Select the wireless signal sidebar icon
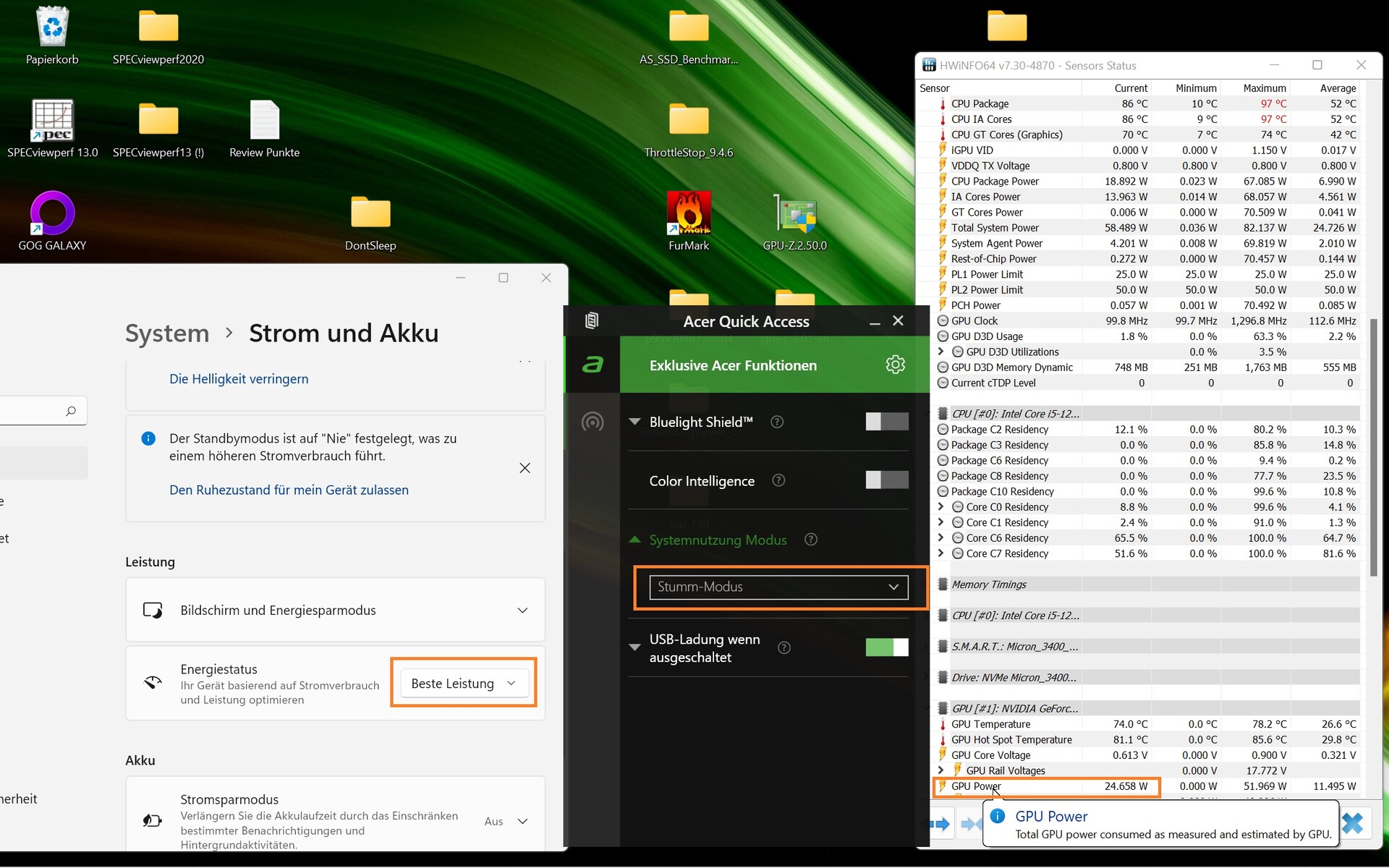Viewport: 1389px width, 868px height. [592, 422]
